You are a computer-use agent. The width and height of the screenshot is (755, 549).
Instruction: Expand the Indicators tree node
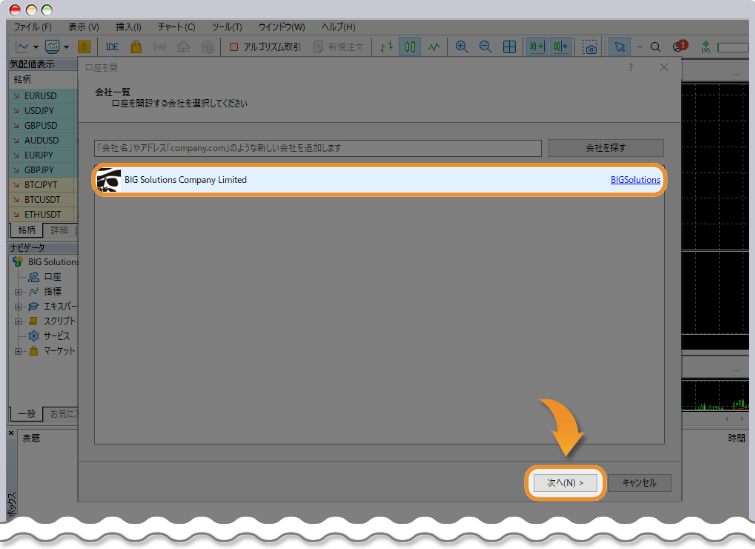click(x=18, y=292)
